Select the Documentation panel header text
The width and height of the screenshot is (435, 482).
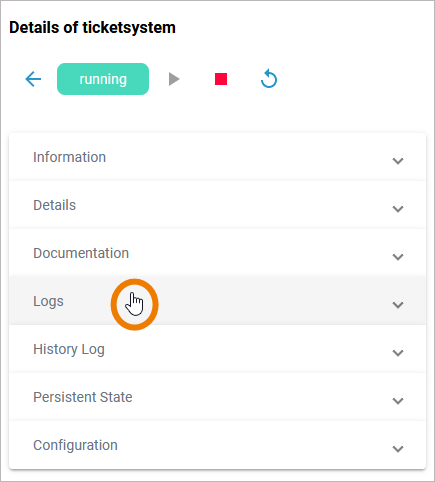[x=81, y=253]
